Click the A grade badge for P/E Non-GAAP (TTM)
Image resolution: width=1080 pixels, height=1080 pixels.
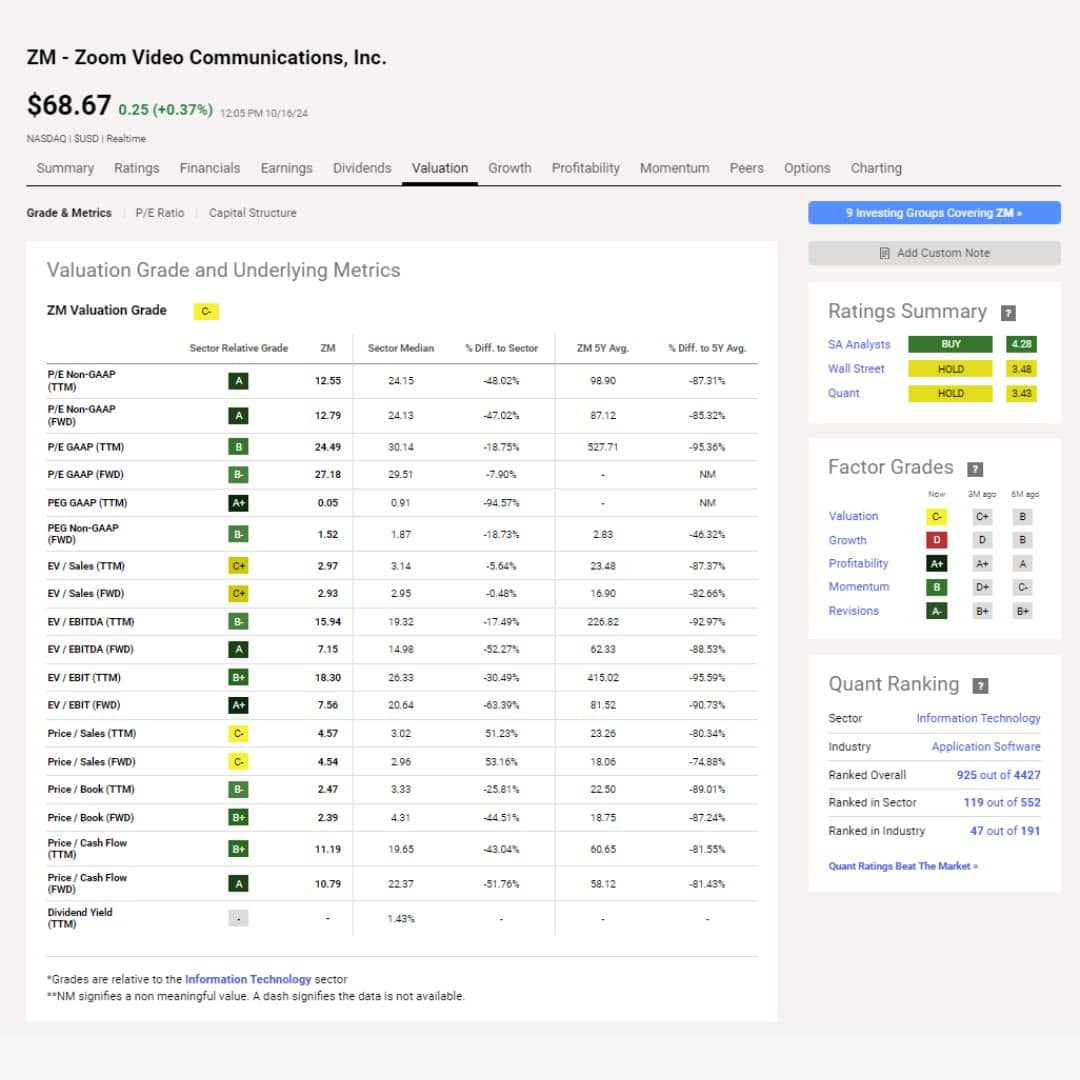tap(238, 381)
